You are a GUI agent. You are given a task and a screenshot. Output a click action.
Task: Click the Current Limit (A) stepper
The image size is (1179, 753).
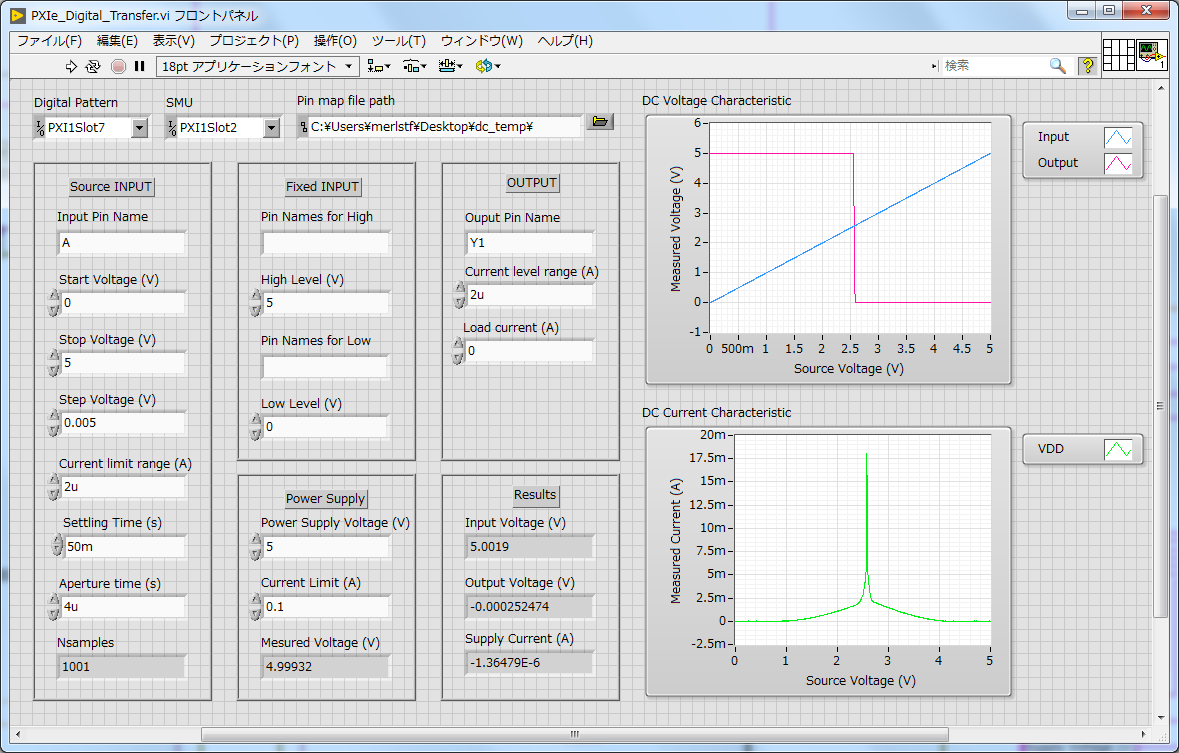point(256,606)
